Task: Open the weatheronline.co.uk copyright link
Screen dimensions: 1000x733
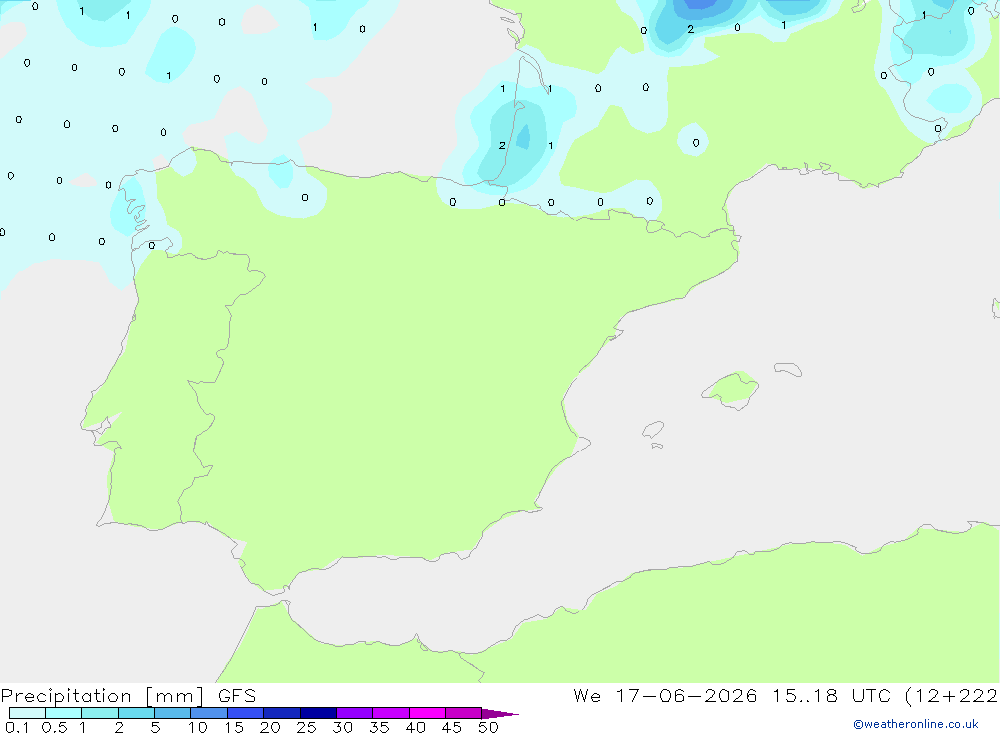Action: point(915,723)
